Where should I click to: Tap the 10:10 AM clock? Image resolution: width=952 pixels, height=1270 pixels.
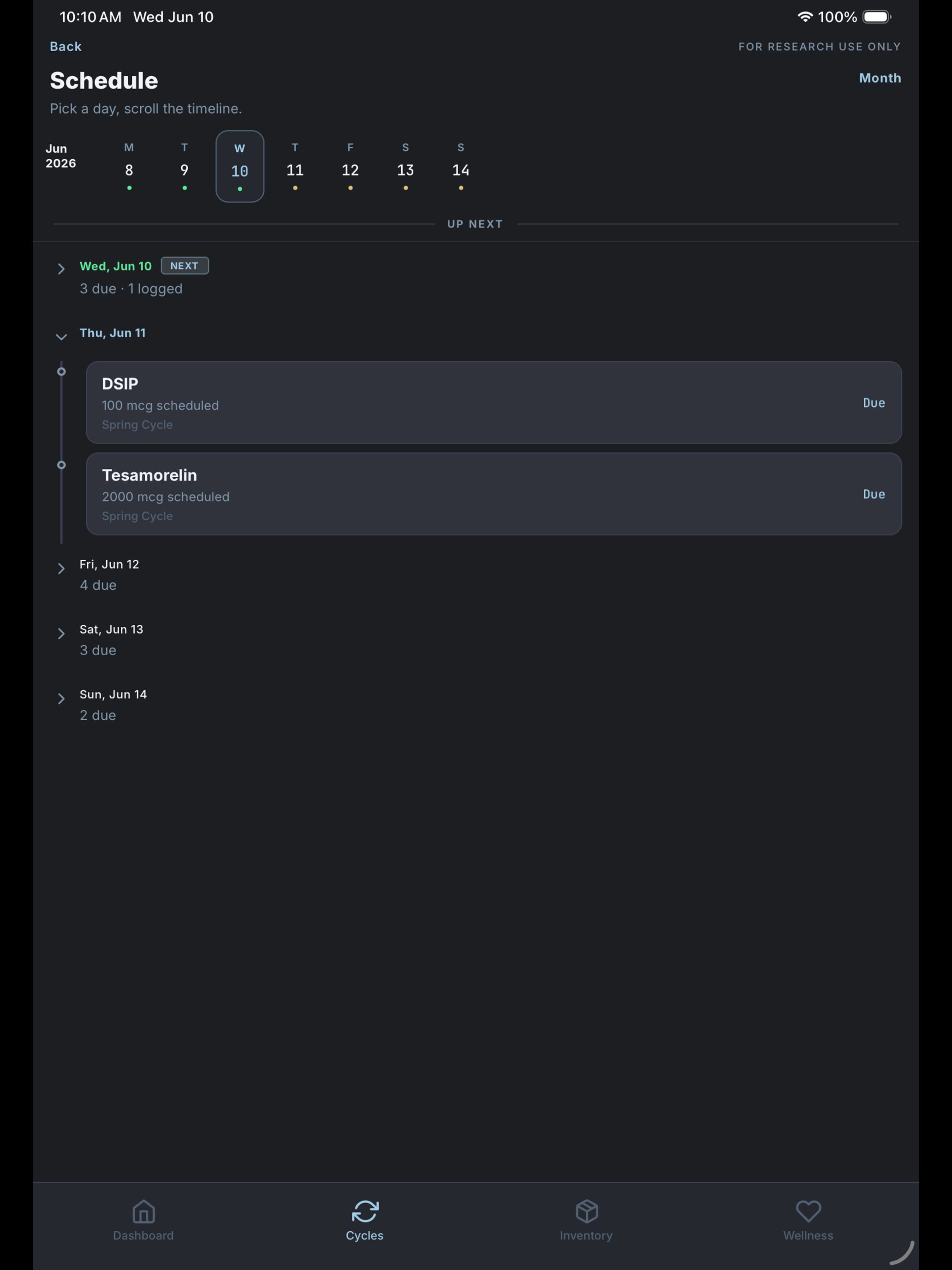pyautogui.click(x=91, y=17)
